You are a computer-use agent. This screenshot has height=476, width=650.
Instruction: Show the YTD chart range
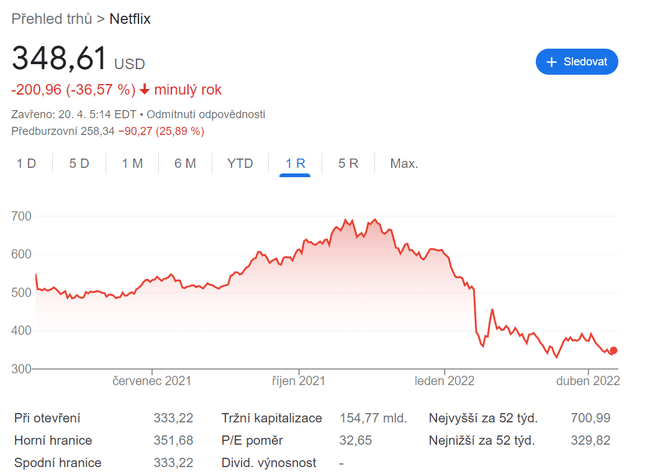(240, 163)
